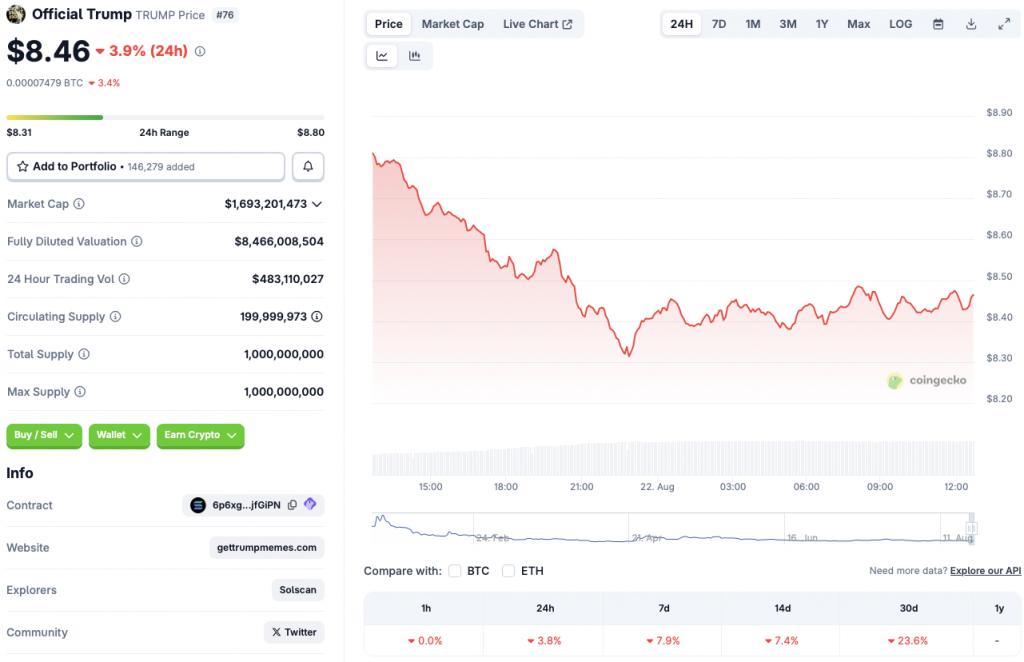This screenshot has height=662, width=1024.
Task: Open the calendar date range picker
Action: [938, 24]
